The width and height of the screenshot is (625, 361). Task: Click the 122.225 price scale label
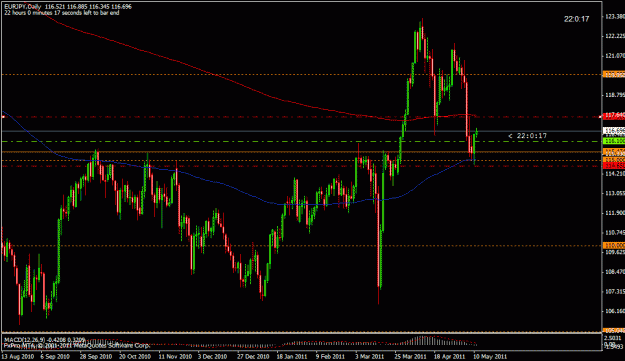point(615,36)
